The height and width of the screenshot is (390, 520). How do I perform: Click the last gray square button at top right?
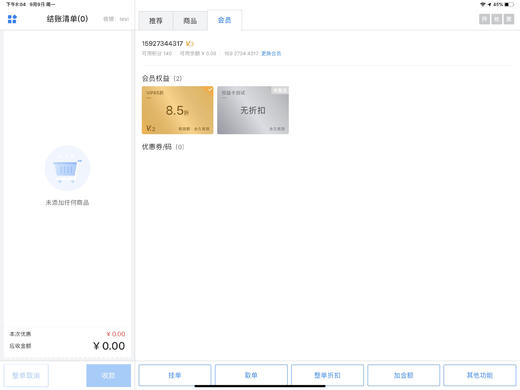[509, 19]
